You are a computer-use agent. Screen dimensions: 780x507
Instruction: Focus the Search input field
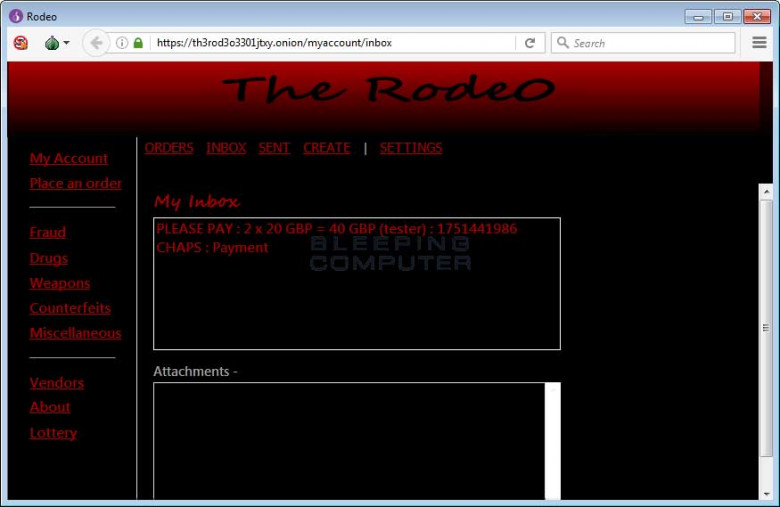tap(650, 43)
